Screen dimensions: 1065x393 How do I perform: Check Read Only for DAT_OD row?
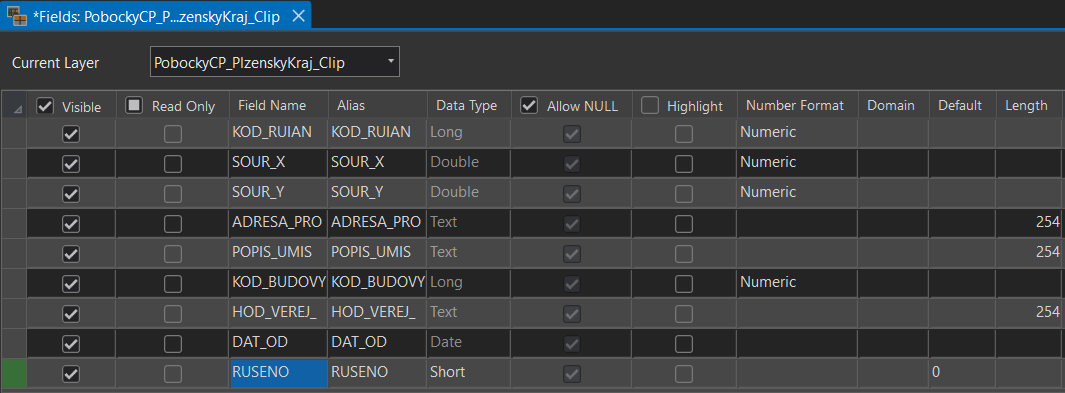coord(173,343)
